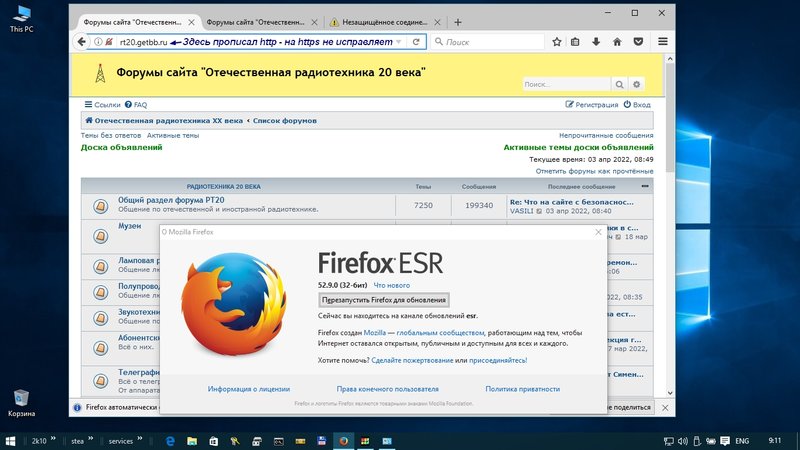800x450 pixels.
Task: Open the Firefox hamburger menu
Action: point(663,42)
